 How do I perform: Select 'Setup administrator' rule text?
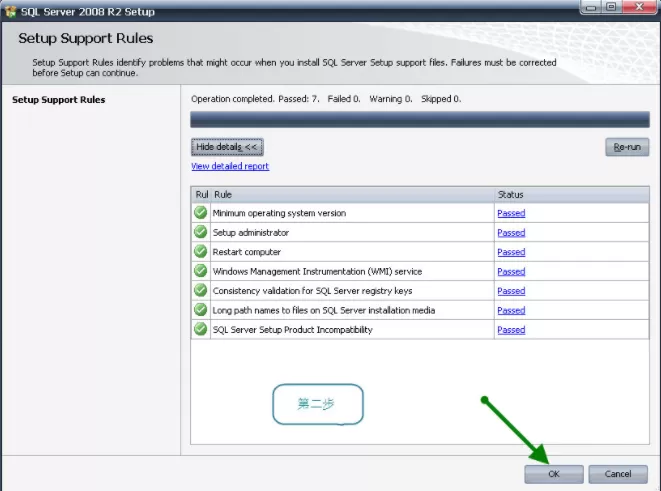[x=251, y=233]
